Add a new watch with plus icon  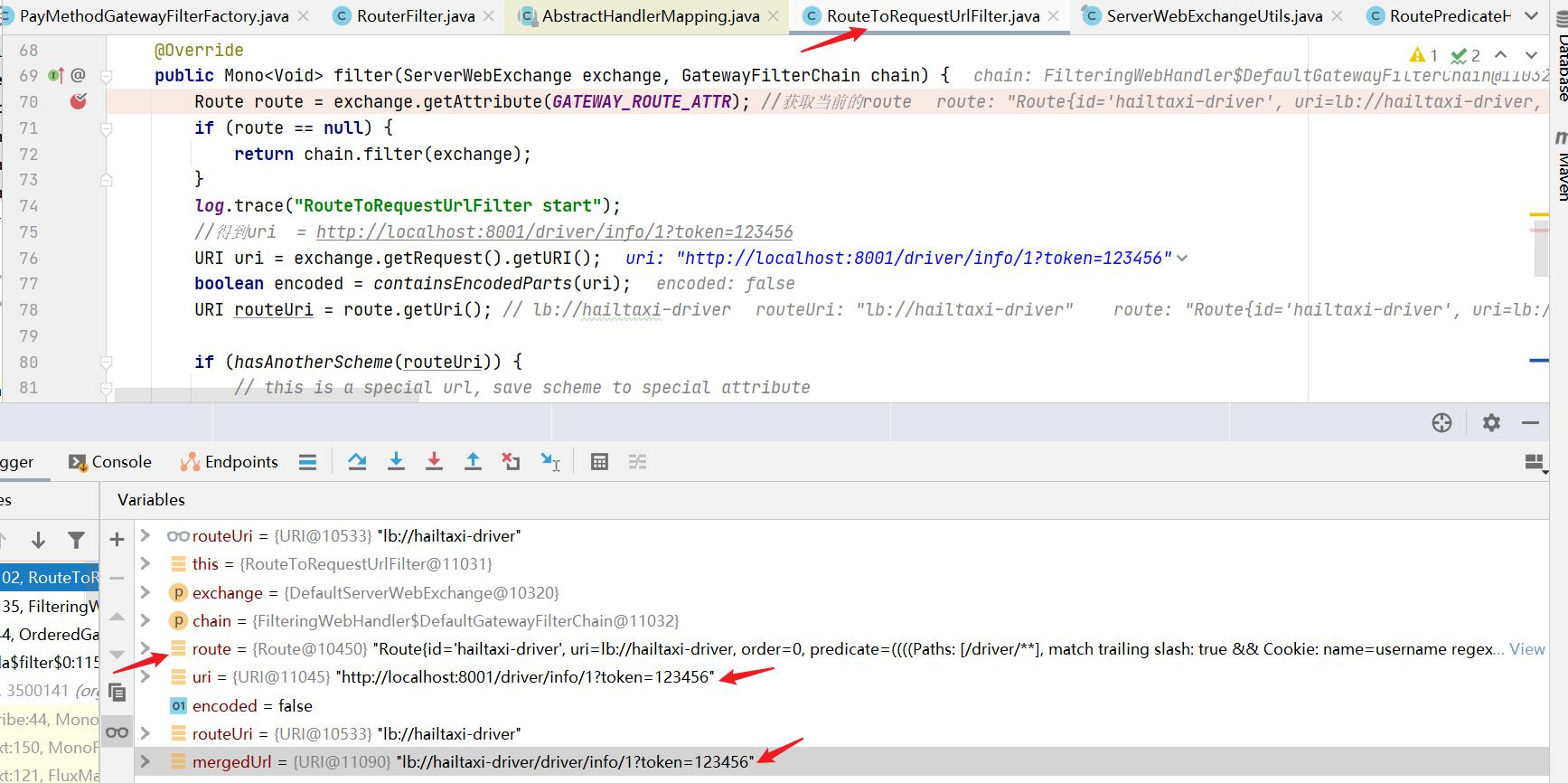[x=117, y=540]
